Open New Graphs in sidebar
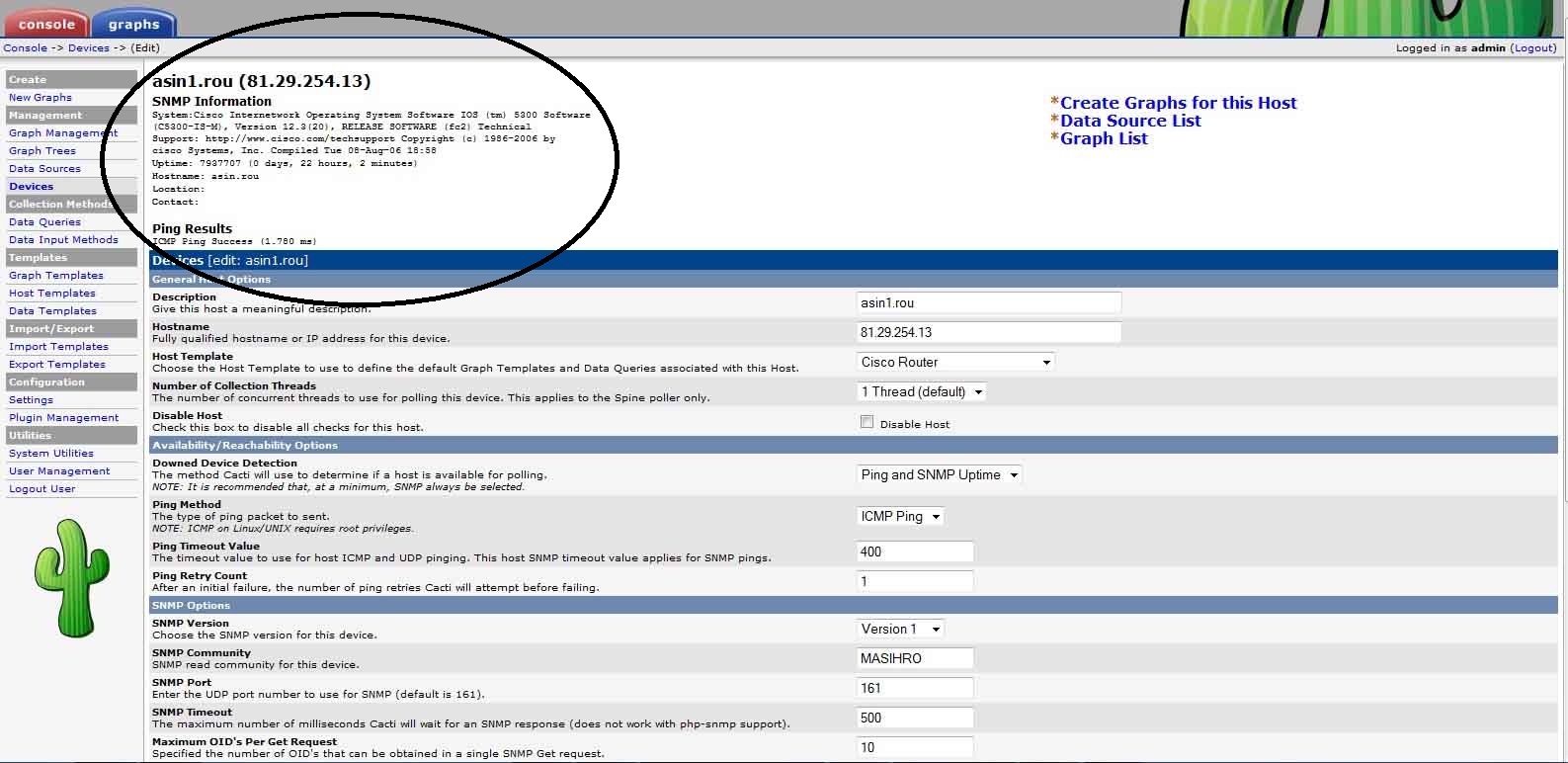1568x763 pixels. tap(41, 98)
